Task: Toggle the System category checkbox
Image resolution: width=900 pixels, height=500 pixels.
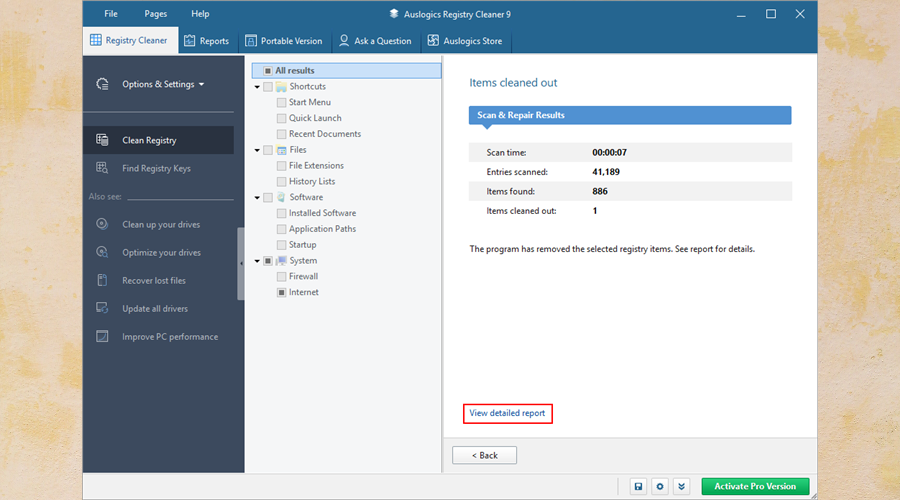Action: [267, 261]
